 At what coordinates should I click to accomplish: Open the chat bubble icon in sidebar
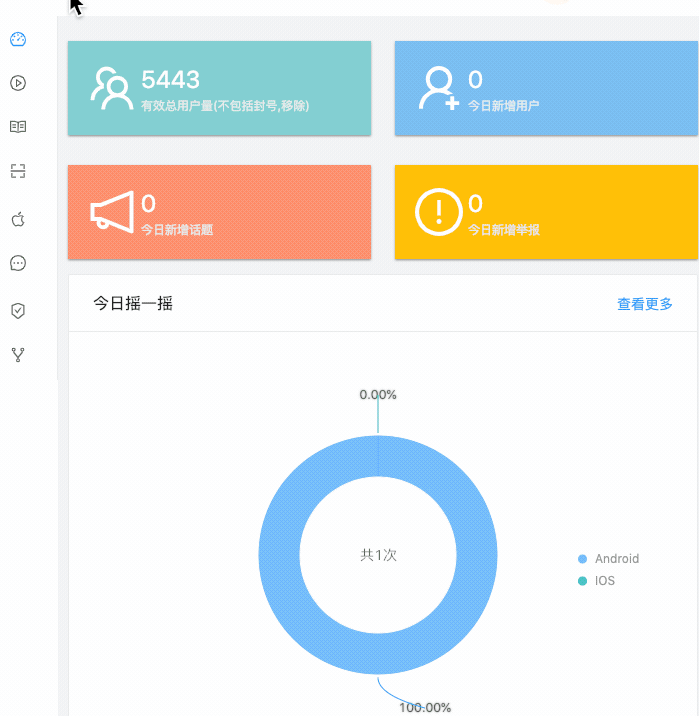(x=18, y=263)
